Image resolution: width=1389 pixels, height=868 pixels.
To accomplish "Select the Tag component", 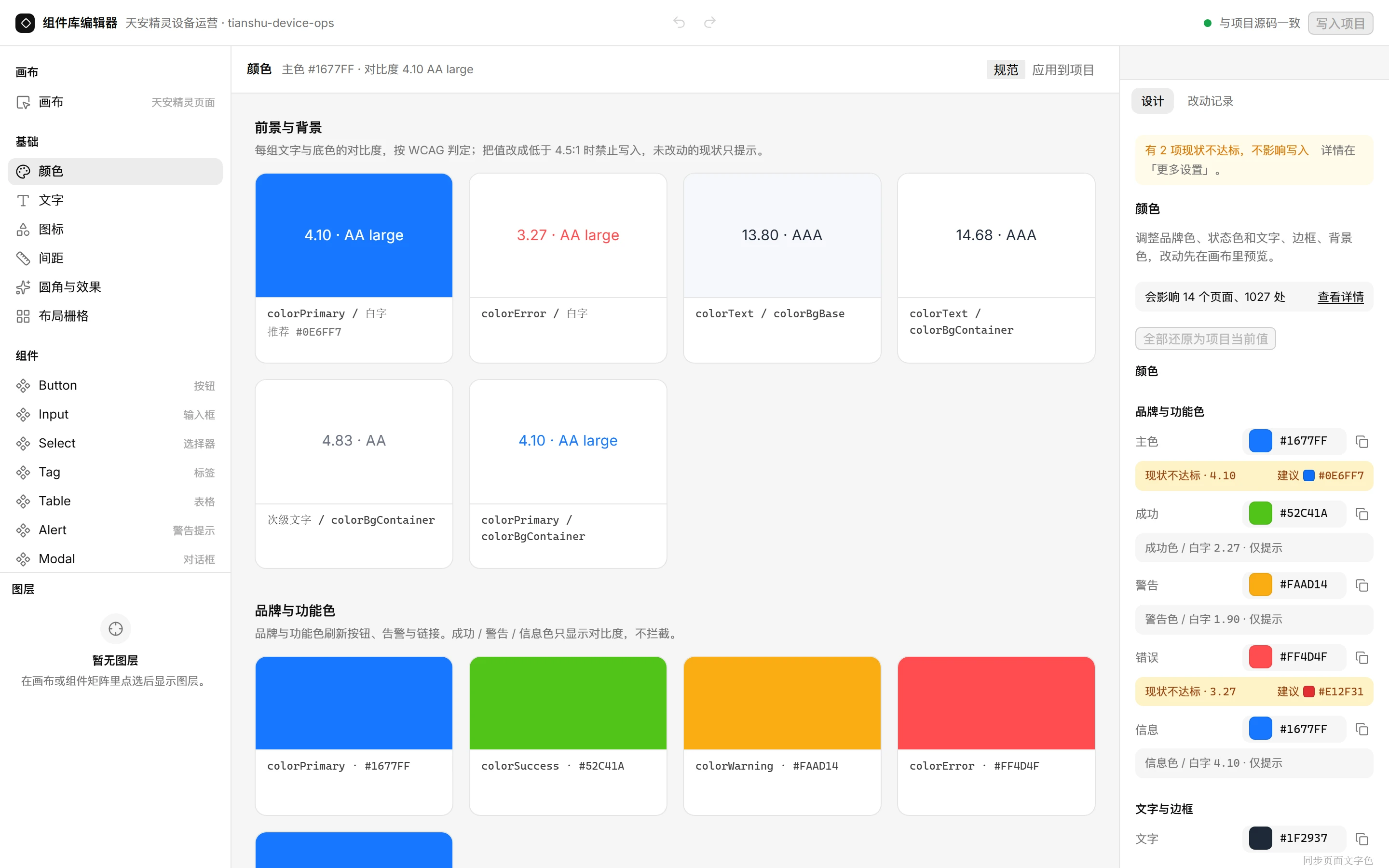I will 115,473.
